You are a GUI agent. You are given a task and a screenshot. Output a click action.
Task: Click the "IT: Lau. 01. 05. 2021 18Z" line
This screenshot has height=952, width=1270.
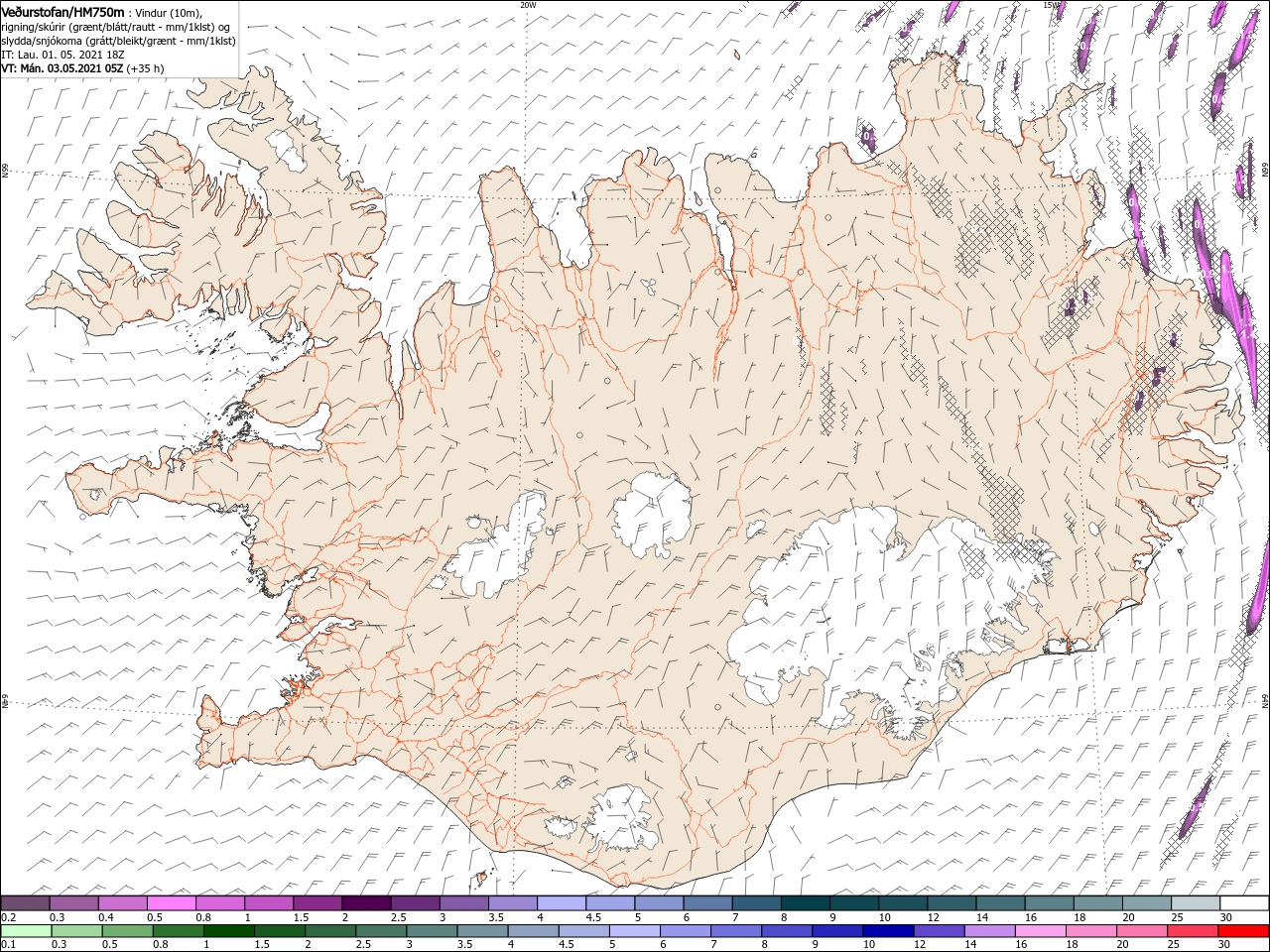point(63,55)
